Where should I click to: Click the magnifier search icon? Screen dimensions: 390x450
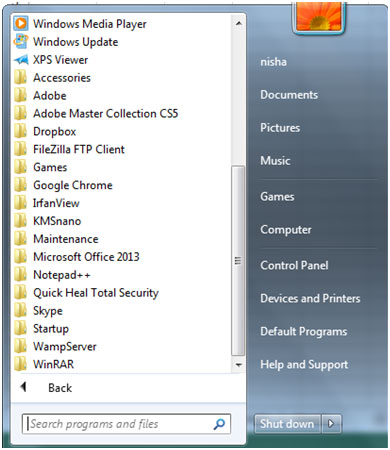[x=219, y=424]
